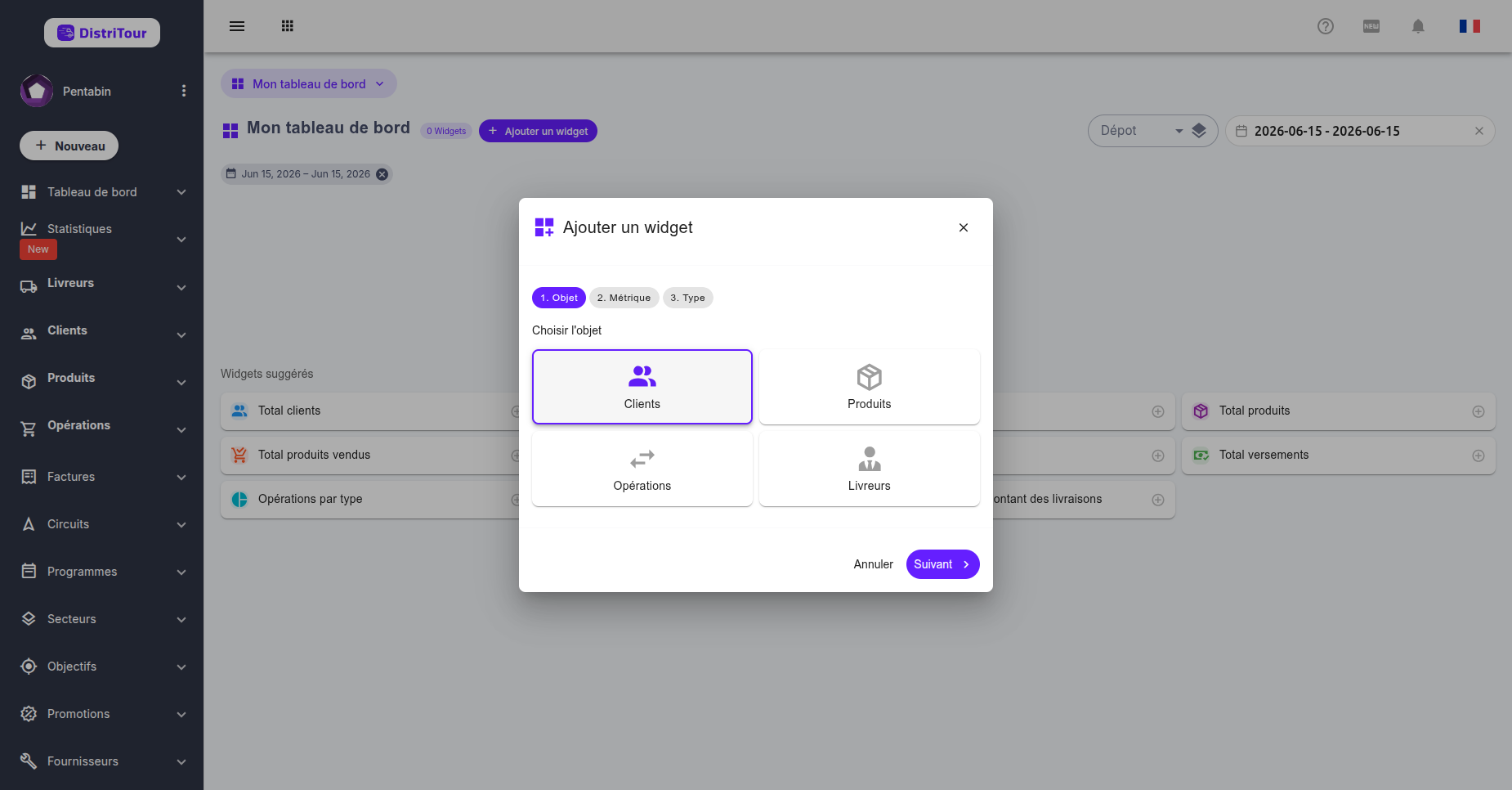Screen dimensions: 1512x790
Task: Choose the Opérations object card
Action: click(x=642, y=469)
